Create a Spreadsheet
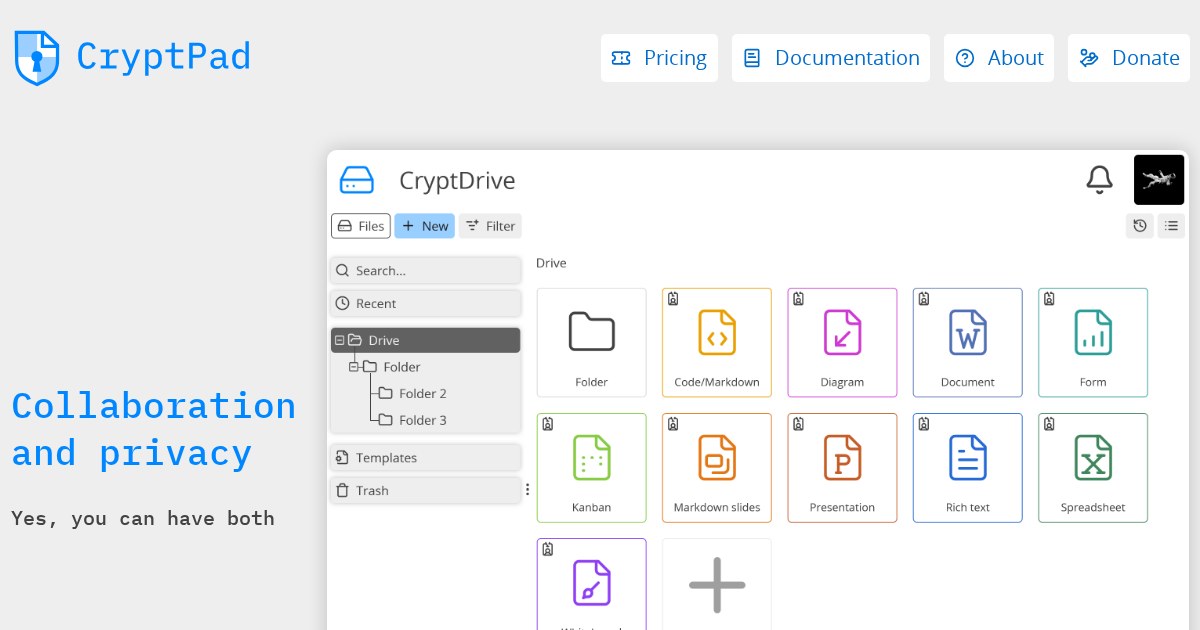Screen dimensions: 1200x630 pyautogui.click(x=1093, y=468)
